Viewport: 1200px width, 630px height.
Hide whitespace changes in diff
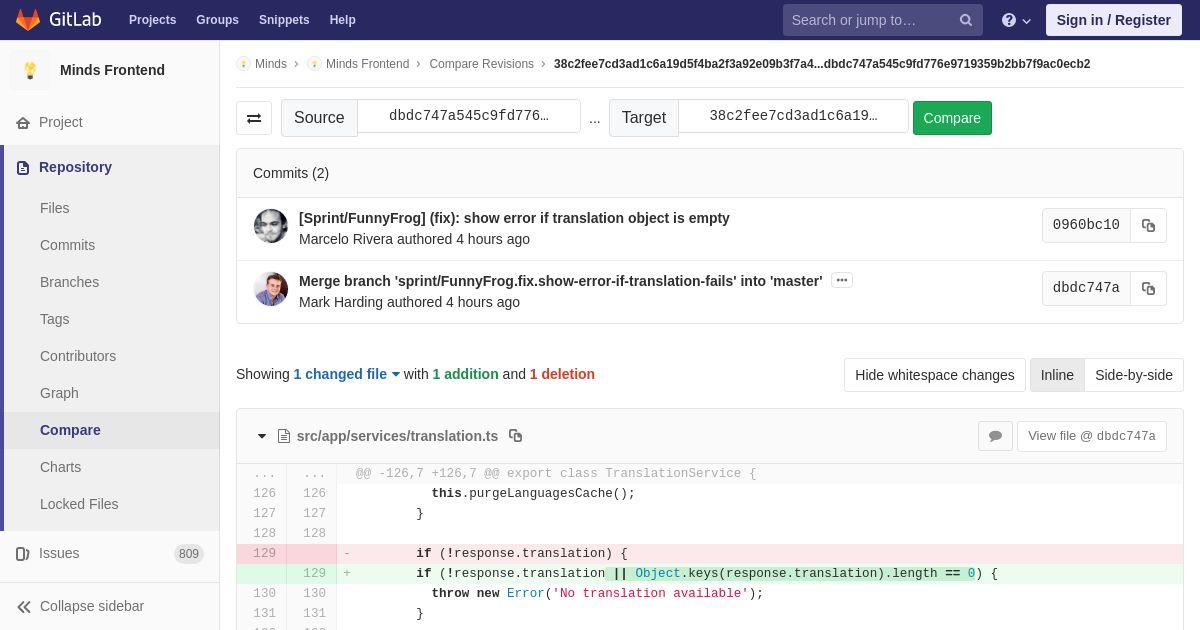tap(934, 375)
